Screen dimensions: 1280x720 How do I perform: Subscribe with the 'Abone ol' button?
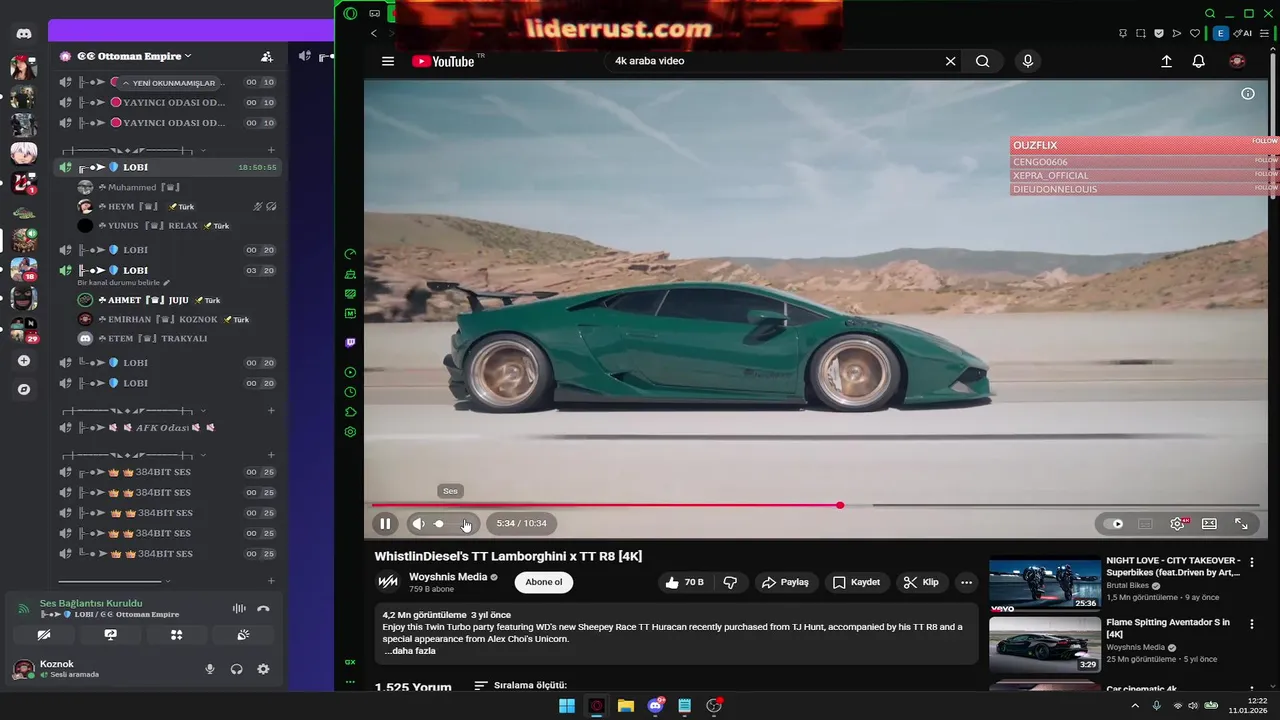pyautogui.click(x=544, y=582)
